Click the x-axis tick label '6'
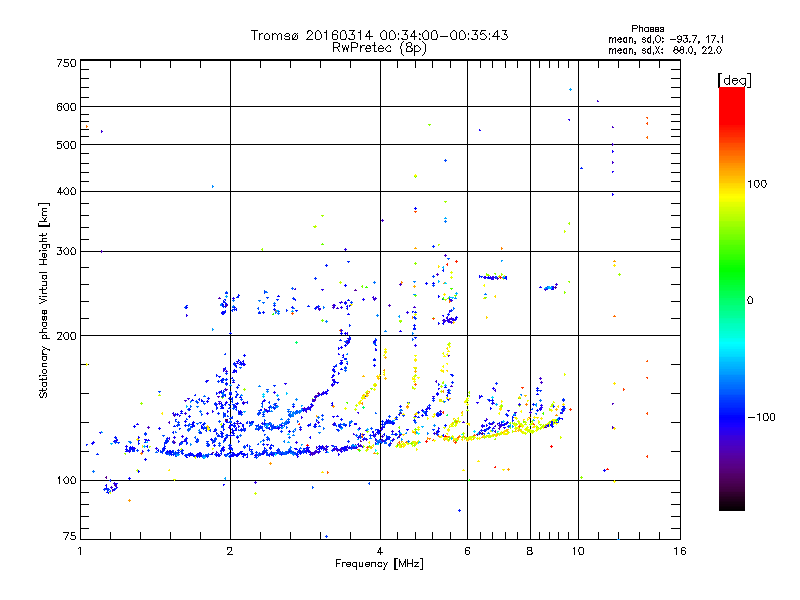The height and width of the screenshot is (600, 800). [x=467, y=551]
